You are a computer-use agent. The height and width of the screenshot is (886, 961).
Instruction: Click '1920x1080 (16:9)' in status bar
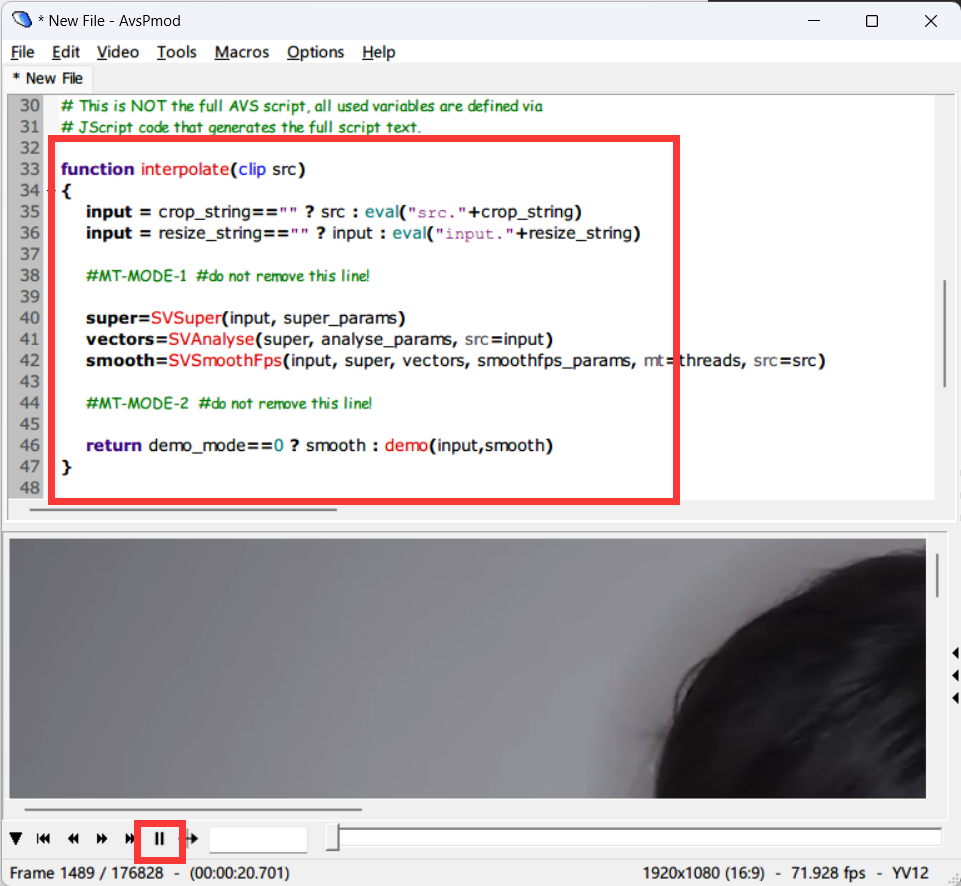704,873
